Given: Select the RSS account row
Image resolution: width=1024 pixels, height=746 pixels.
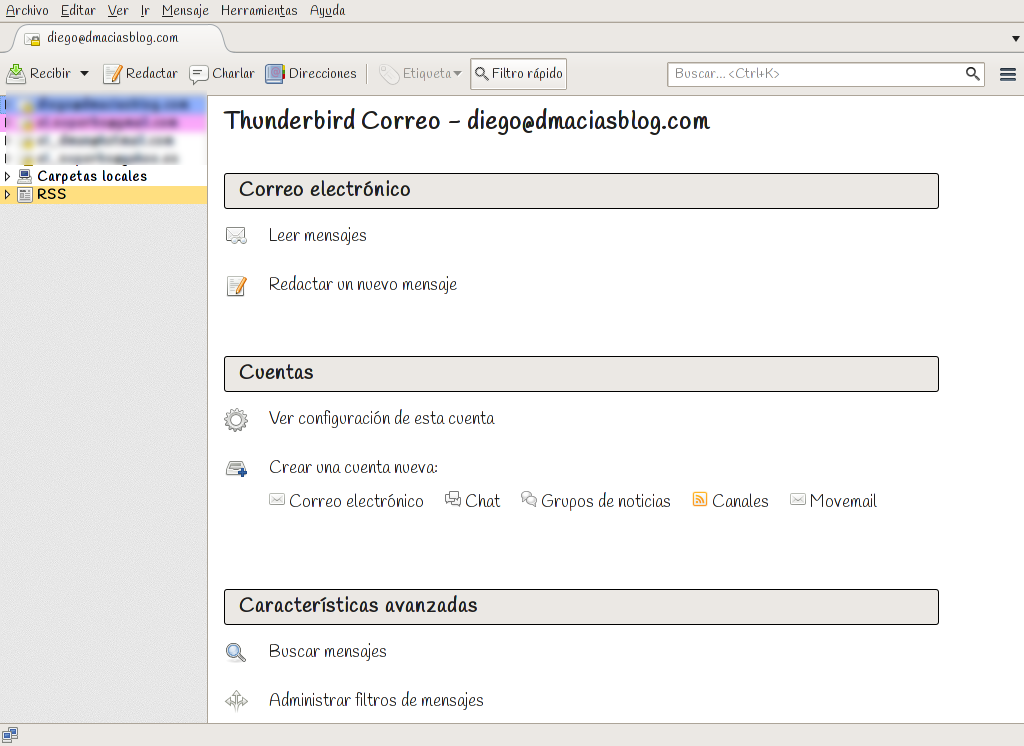Looking at the screenshot, I should (x=103, y=195).
